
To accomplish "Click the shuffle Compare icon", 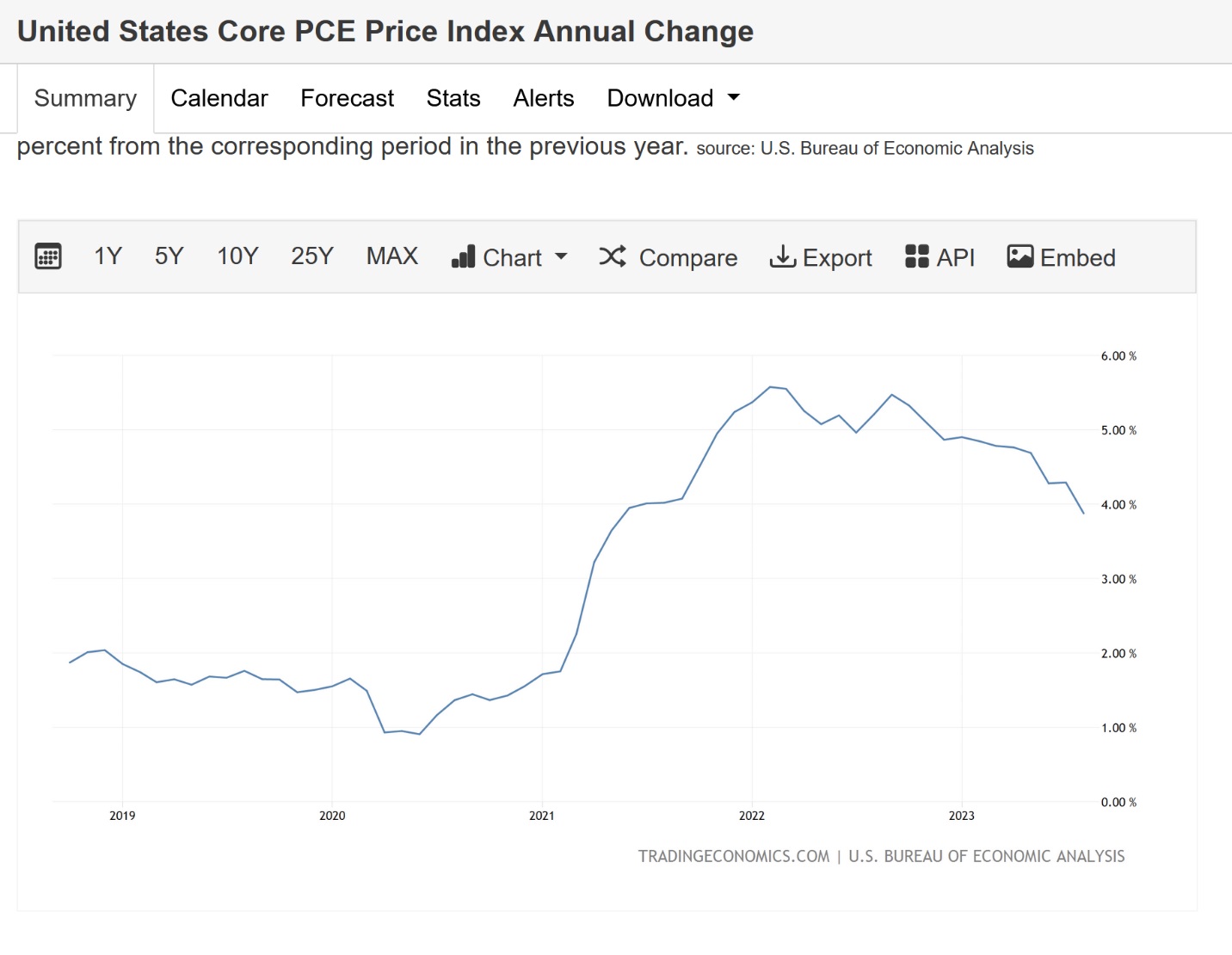I will pyautogui.click(x=612, y=256).
